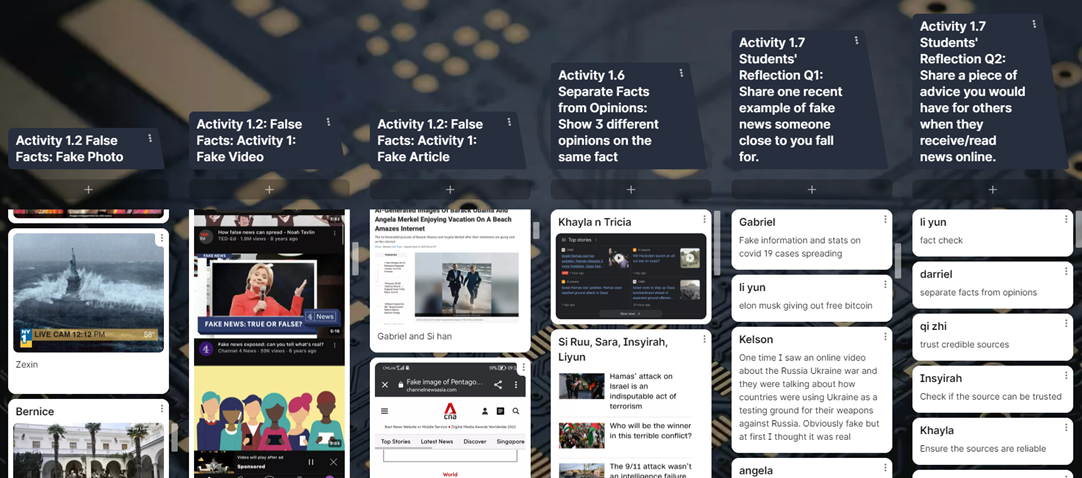The height and width of the screenshot is (478, 1082).
Task: Click the share icon in CNA screenshot
Action: point(498,384)
